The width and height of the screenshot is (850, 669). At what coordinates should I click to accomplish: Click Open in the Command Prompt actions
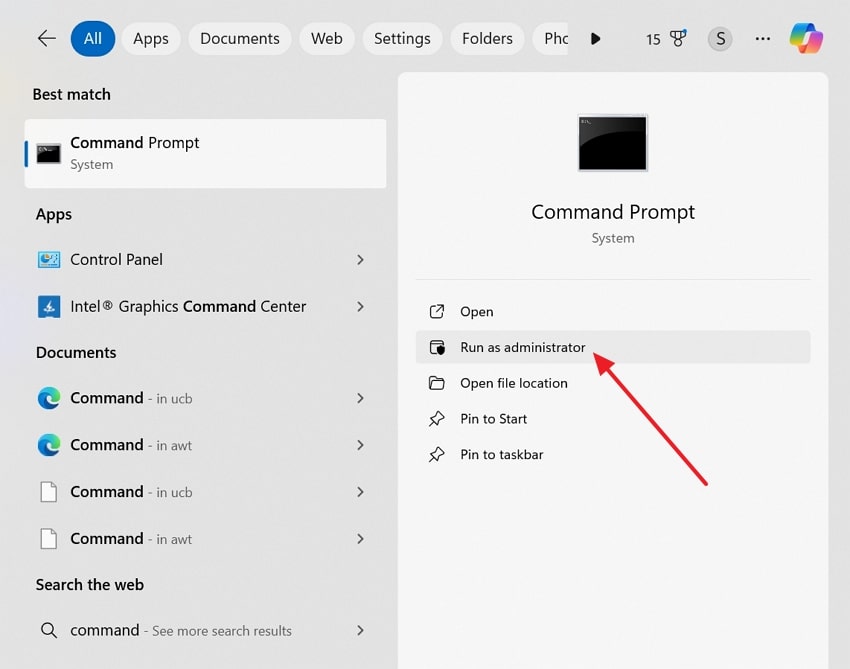click(x=613, y=312)
